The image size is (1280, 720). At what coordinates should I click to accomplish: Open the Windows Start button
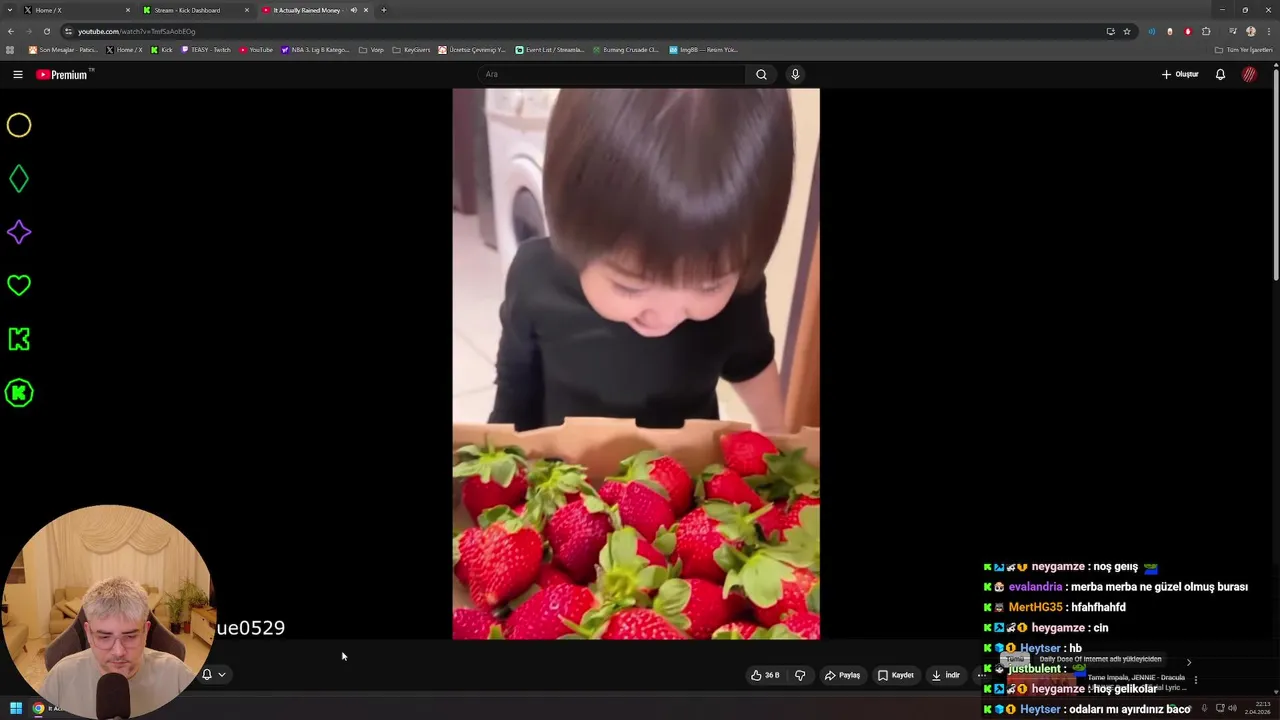pyautogui.click(x=15, y=708)
